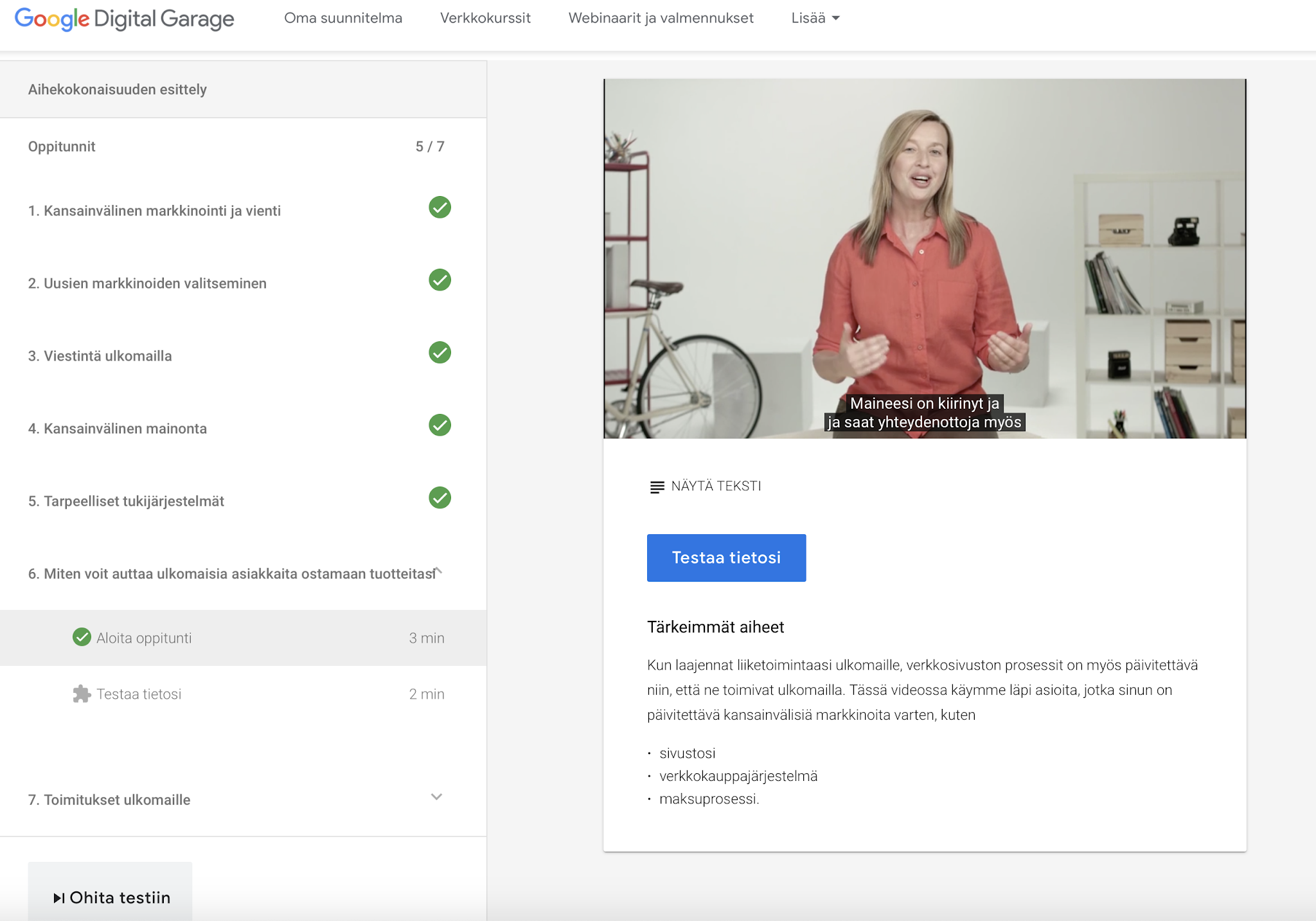Click the green checkmark beside Uusien markkinoiden valitseminen
This screenshot has width=1316, height=921.
(x=440, y=280)
